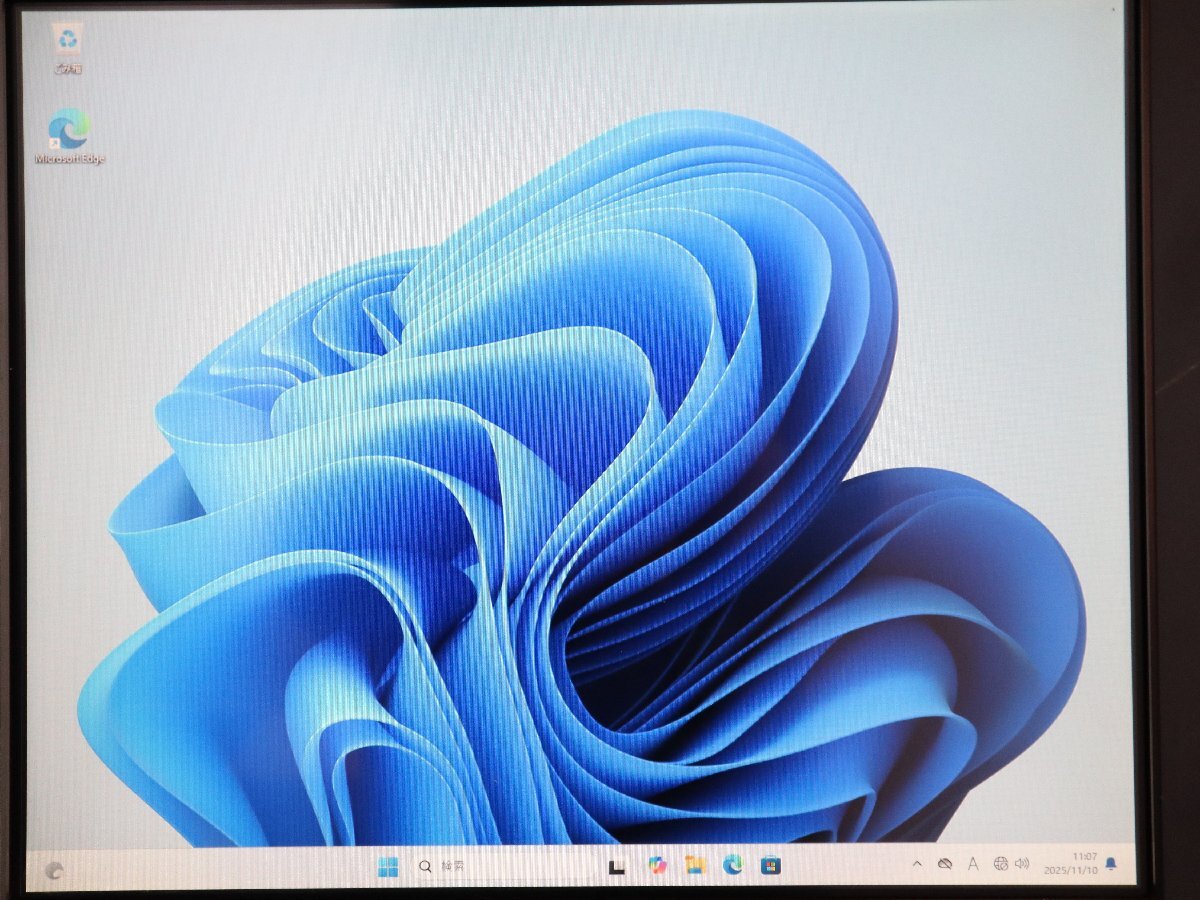Open the Recycle Bin desktop icon
This screenshot has width=1200, height=900.
pos(68,50)
